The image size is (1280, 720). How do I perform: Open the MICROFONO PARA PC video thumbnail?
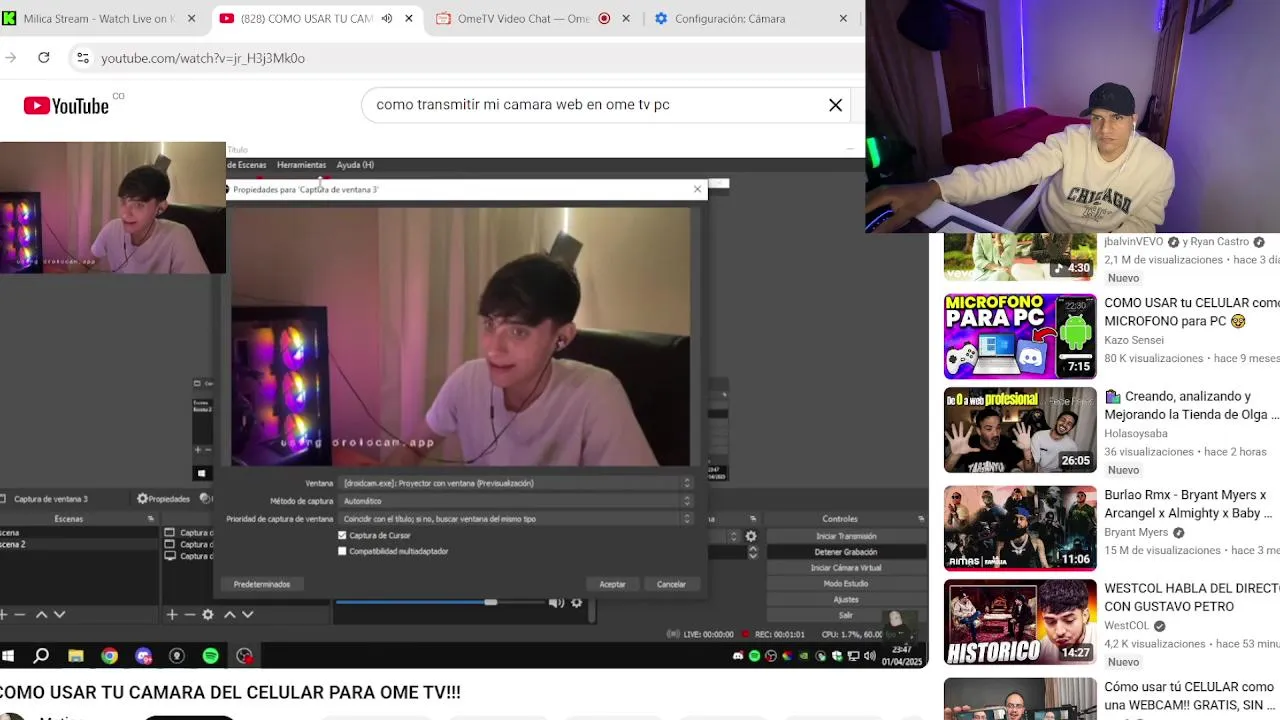[x=1020, y=336]
